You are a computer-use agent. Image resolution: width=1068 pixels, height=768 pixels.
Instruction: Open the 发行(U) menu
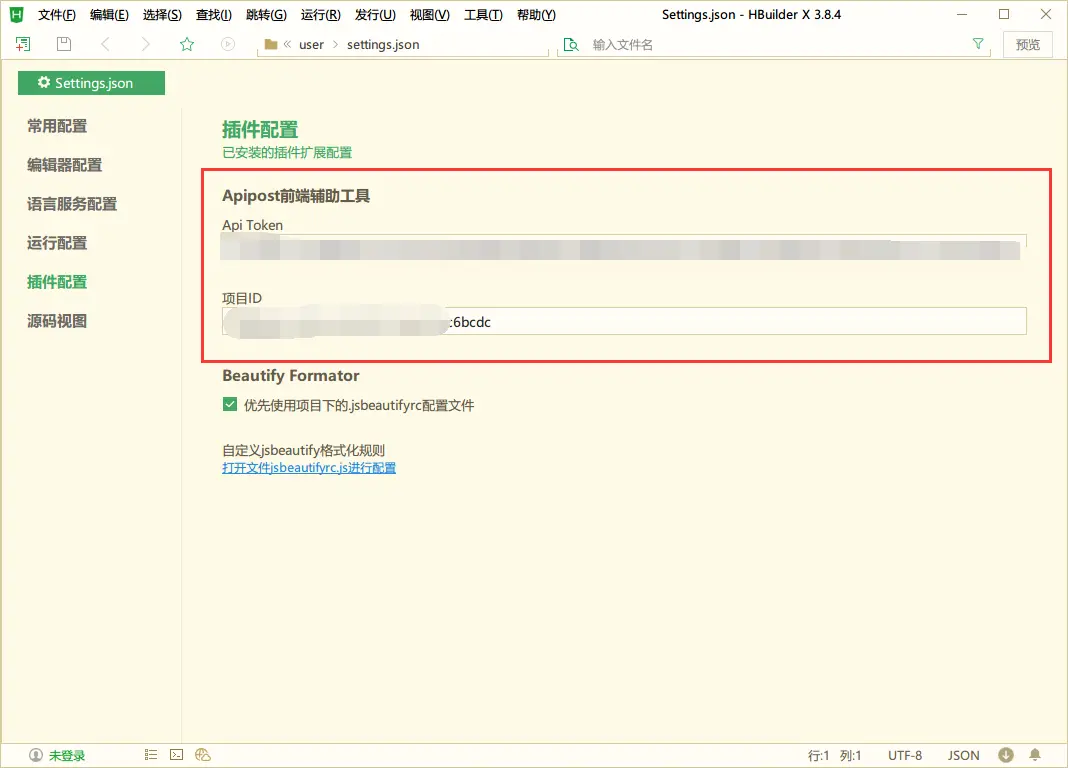coord(375,15)
